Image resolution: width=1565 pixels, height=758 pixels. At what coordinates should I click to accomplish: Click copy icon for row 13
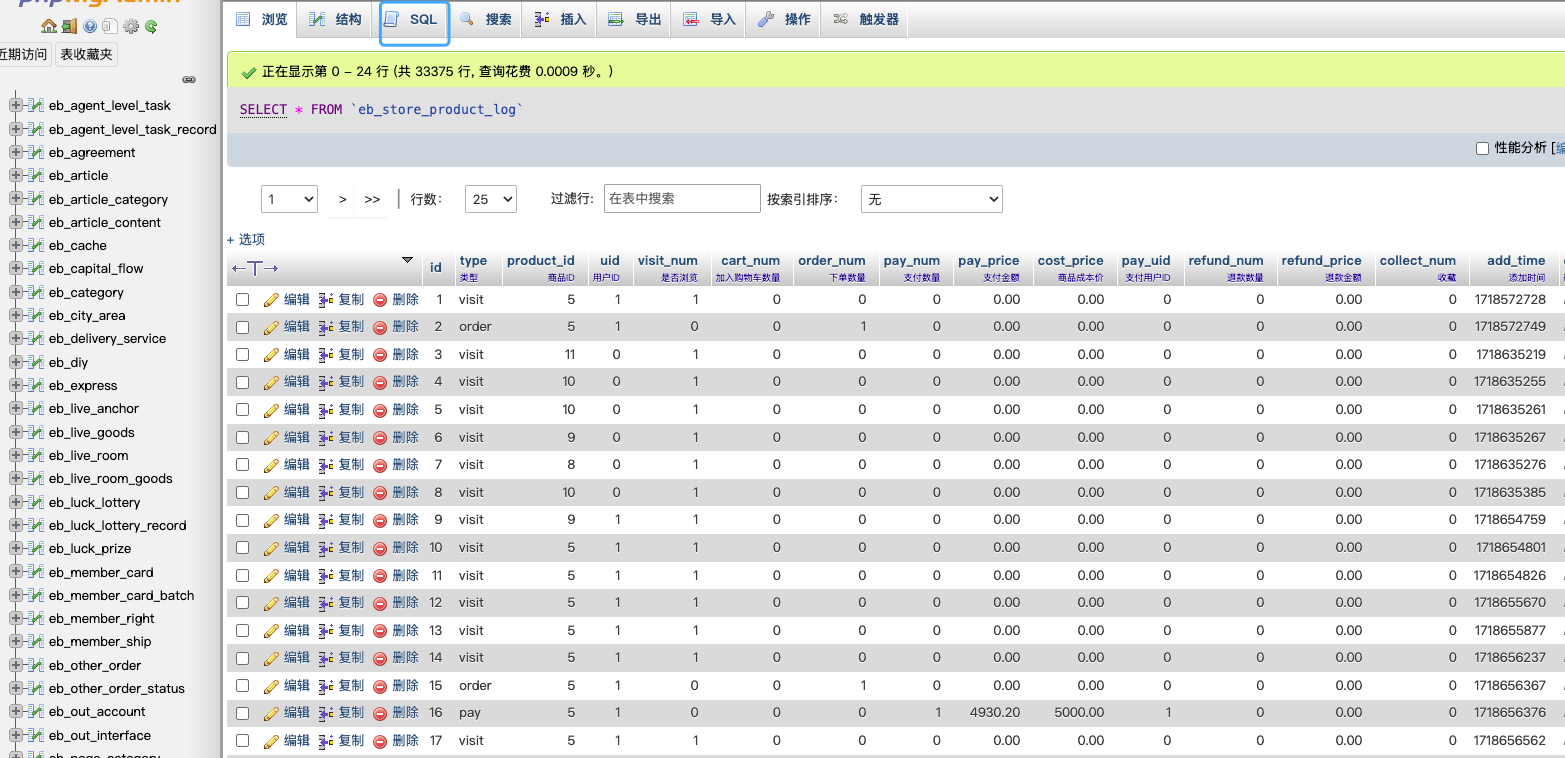(326, 631)
